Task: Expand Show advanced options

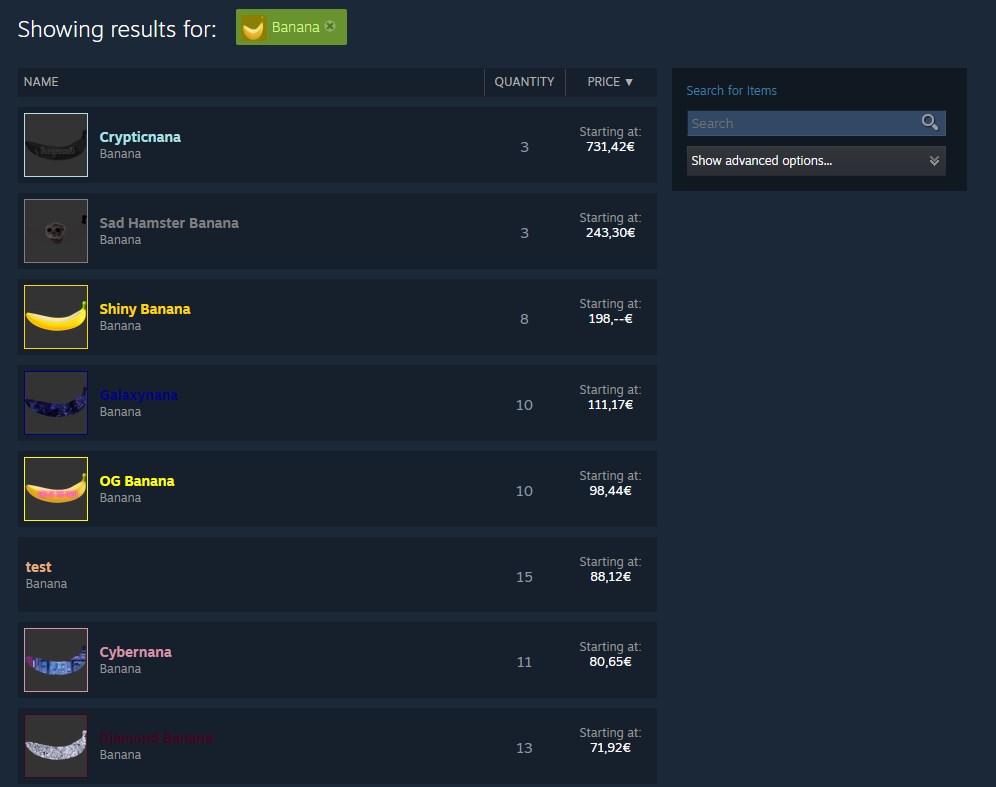Action: 816,161
